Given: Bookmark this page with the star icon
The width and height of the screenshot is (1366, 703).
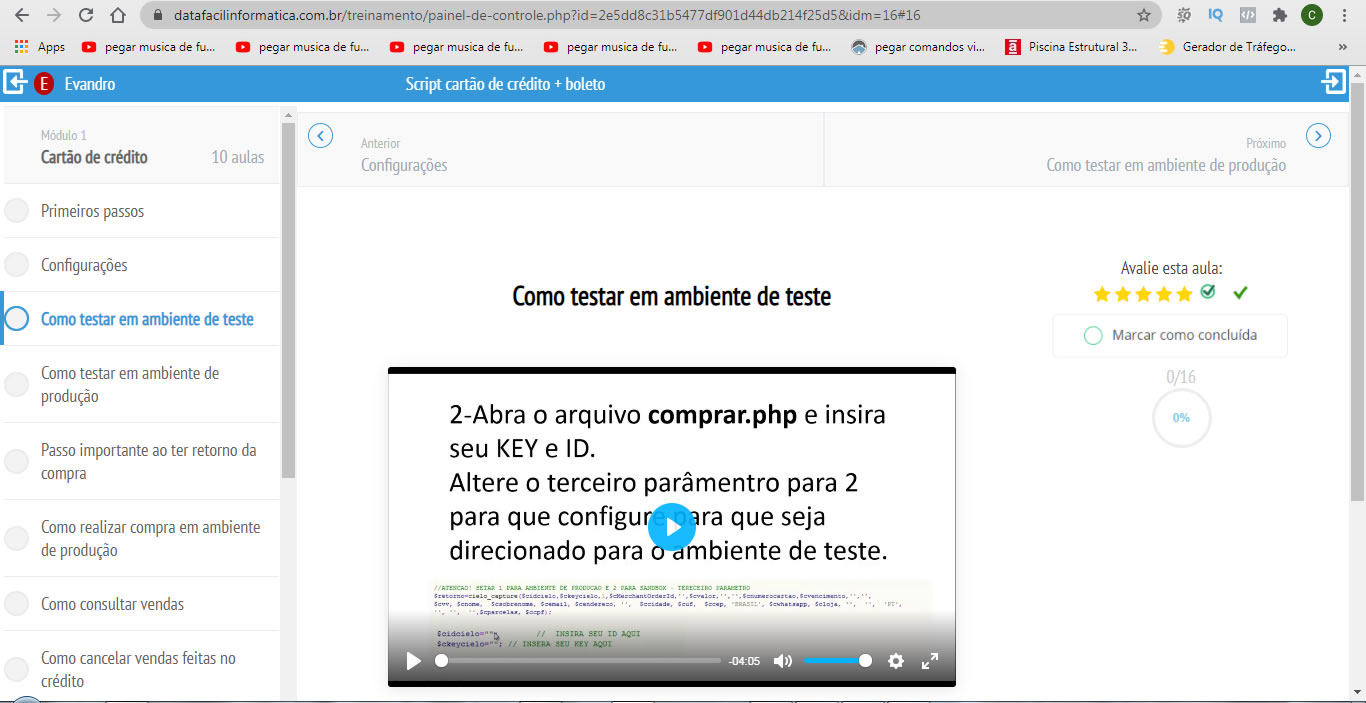Looking at the screenshot, I should (1144, 16).
